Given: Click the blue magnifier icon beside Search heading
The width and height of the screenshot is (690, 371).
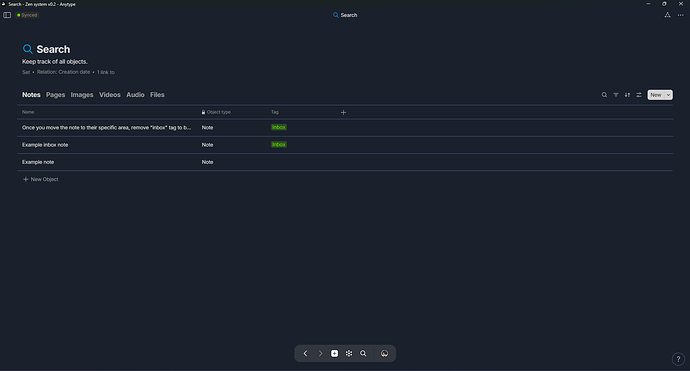Looking at the screenshot, I should click(27, 49).
